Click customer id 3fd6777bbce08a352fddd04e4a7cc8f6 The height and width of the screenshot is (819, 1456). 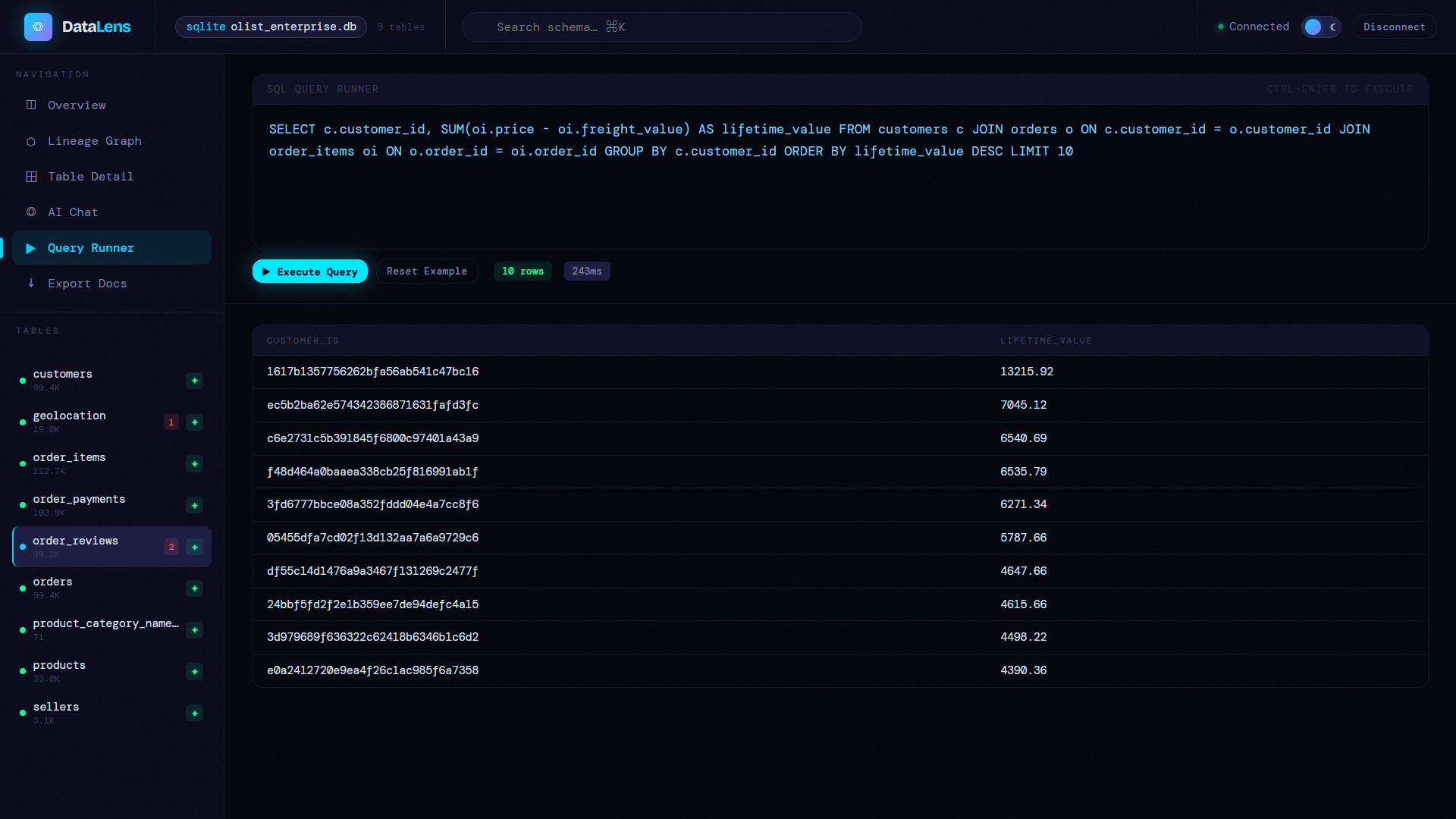372,504
